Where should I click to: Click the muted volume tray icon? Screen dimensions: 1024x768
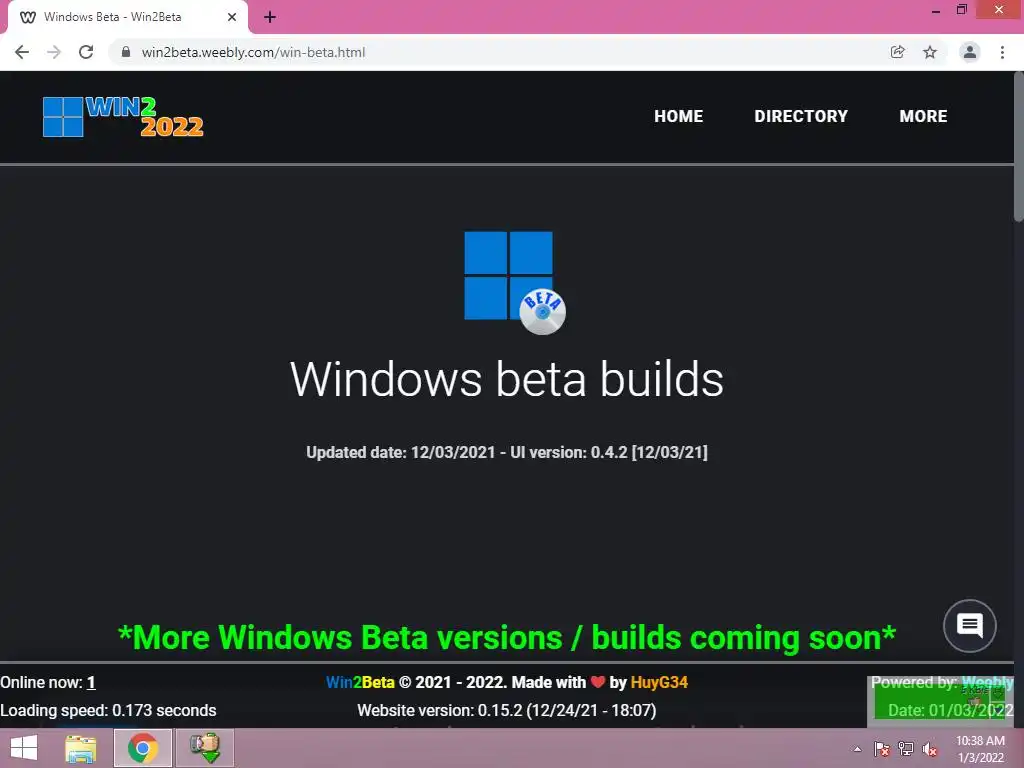tap(929, 749)
